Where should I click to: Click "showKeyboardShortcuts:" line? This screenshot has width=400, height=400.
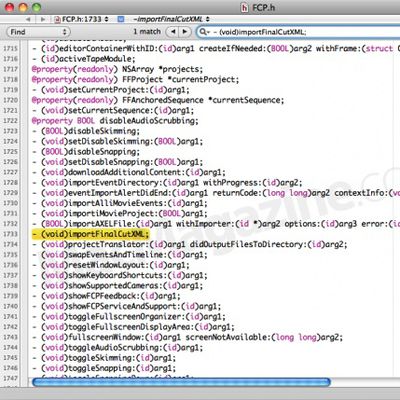click(x=120, y=275)
